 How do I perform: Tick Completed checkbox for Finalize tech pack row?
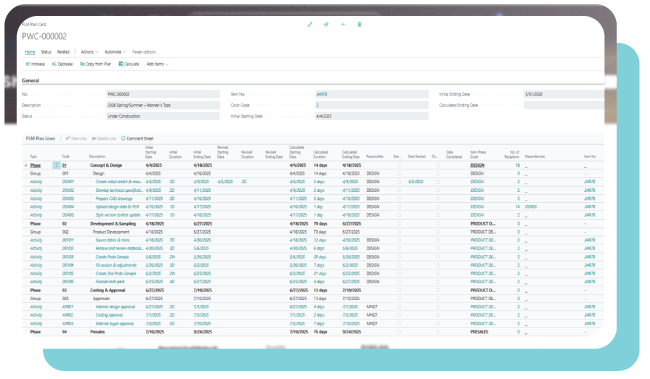[438, 282]
